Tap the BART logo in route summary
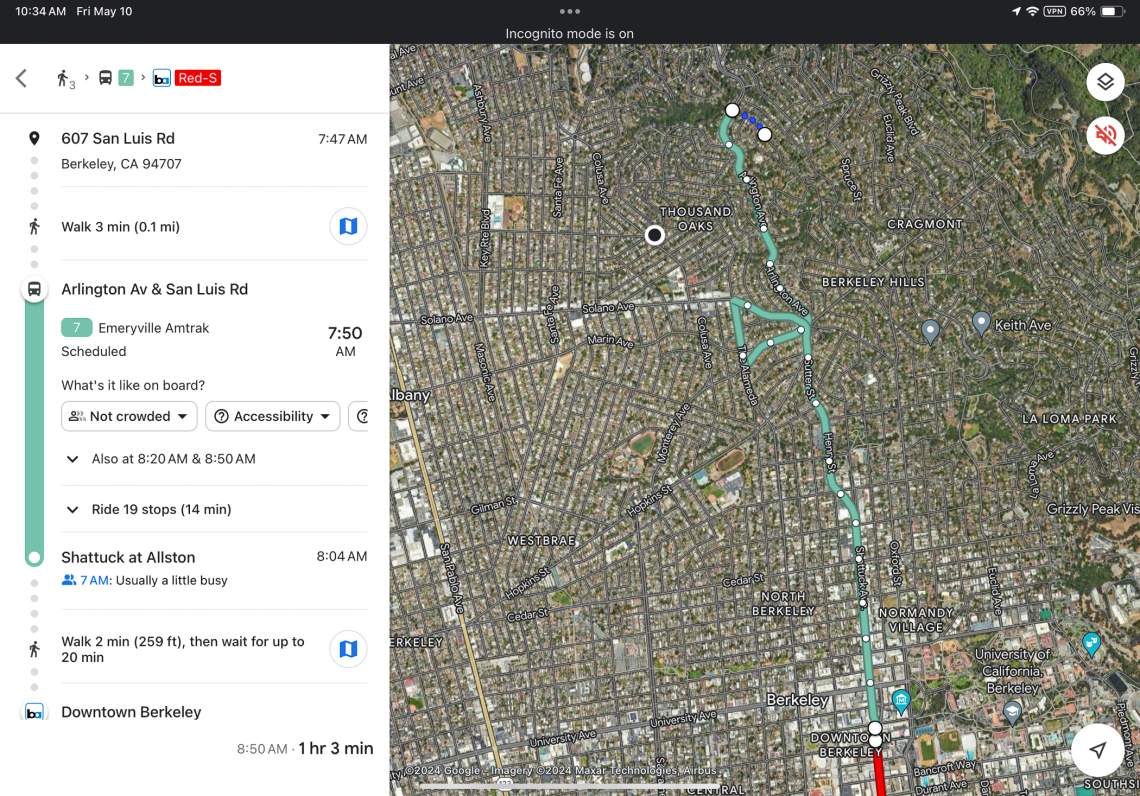This screenshot has height=796, width=1140. click(x=161, y=78)
